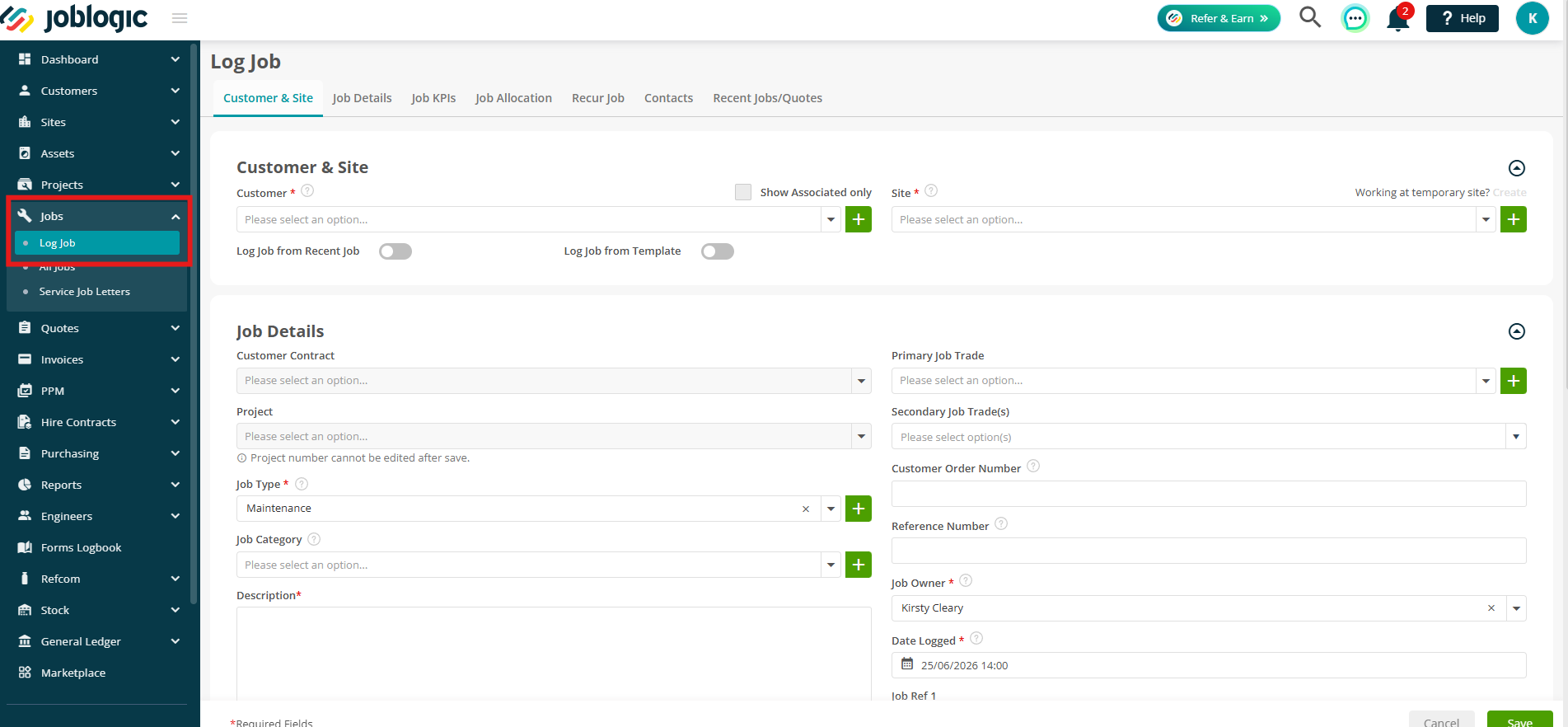Click the Site field help icon
Image resolution: width=1568 pixels, height=727 pixels.
tap(931, 191)
